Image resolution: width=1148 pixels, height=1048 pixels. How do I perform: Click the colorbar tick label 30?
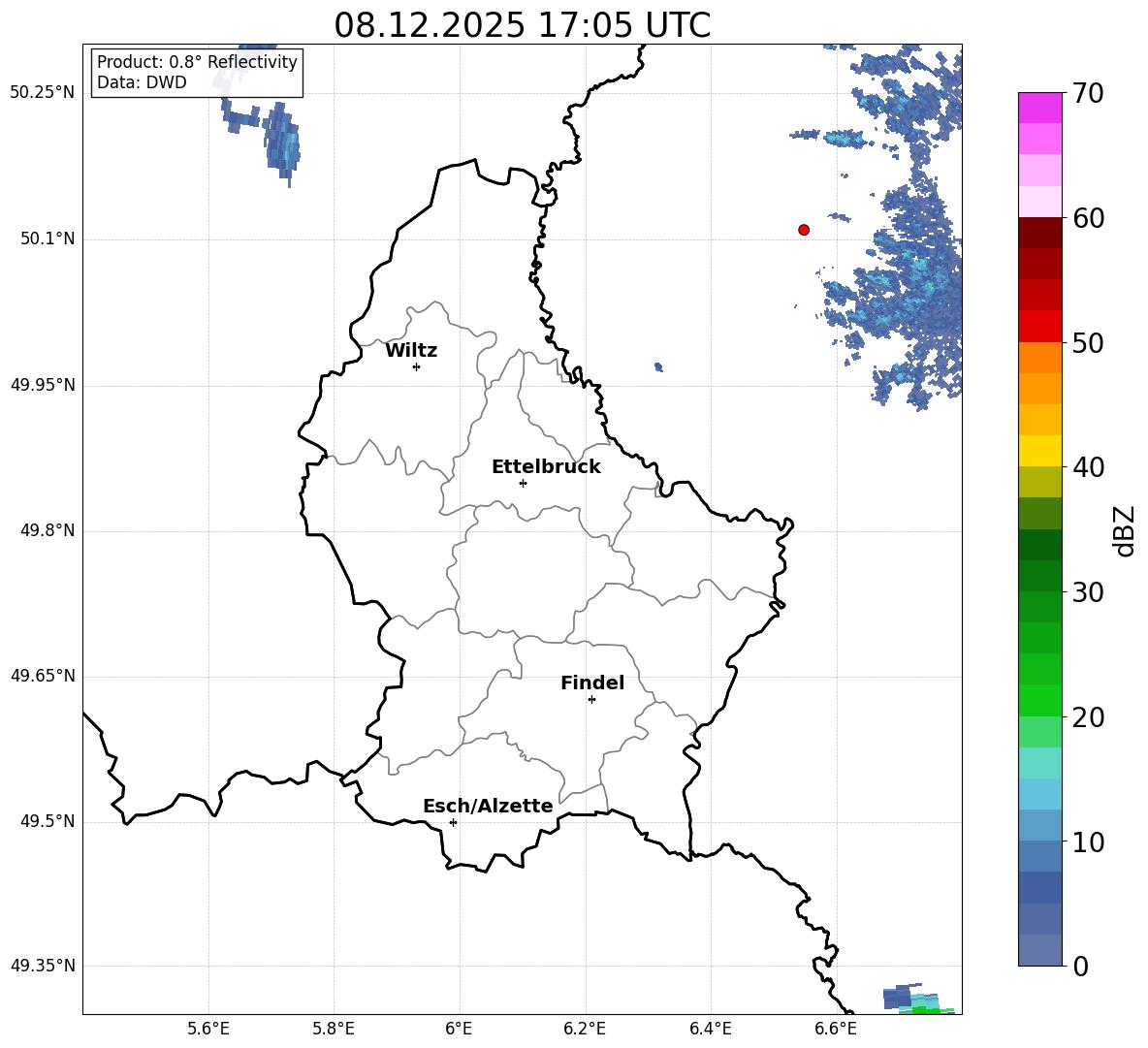coord(1088,591)
